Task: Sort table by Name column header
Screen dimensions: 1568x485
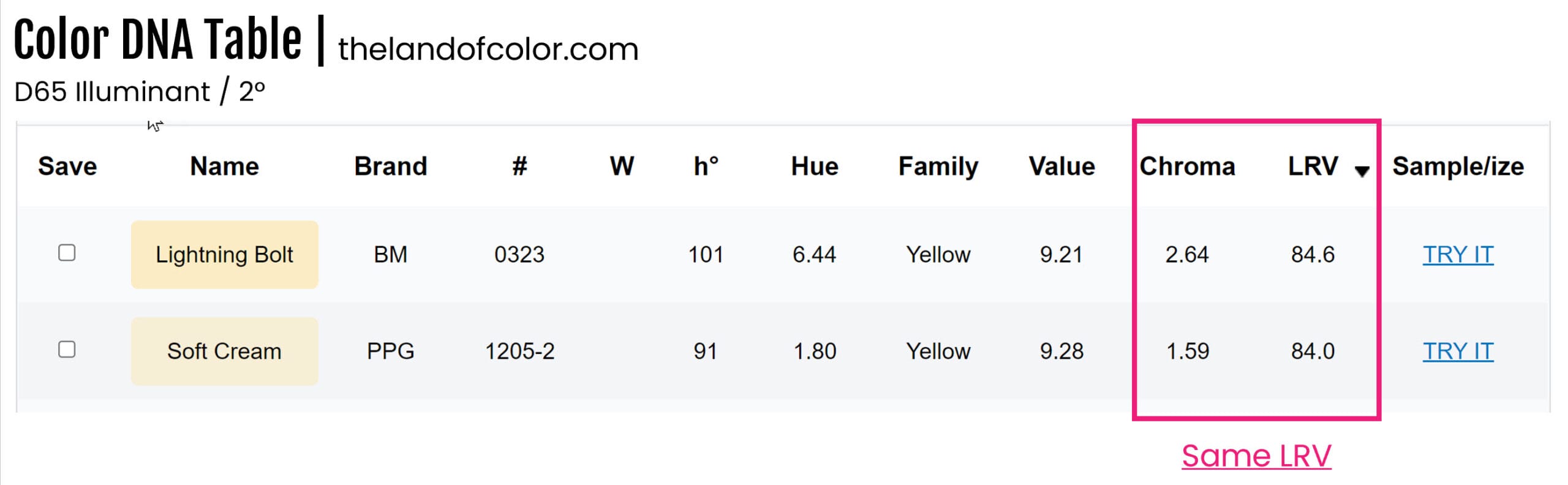Action: (x=224, y=167)
